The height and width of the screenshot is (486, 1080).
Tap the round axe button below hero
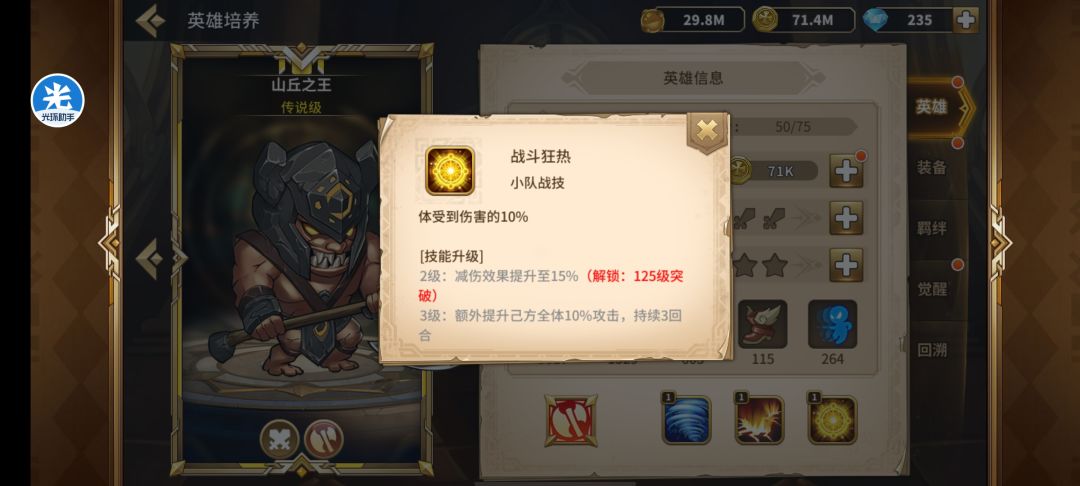tap(323, 439)
